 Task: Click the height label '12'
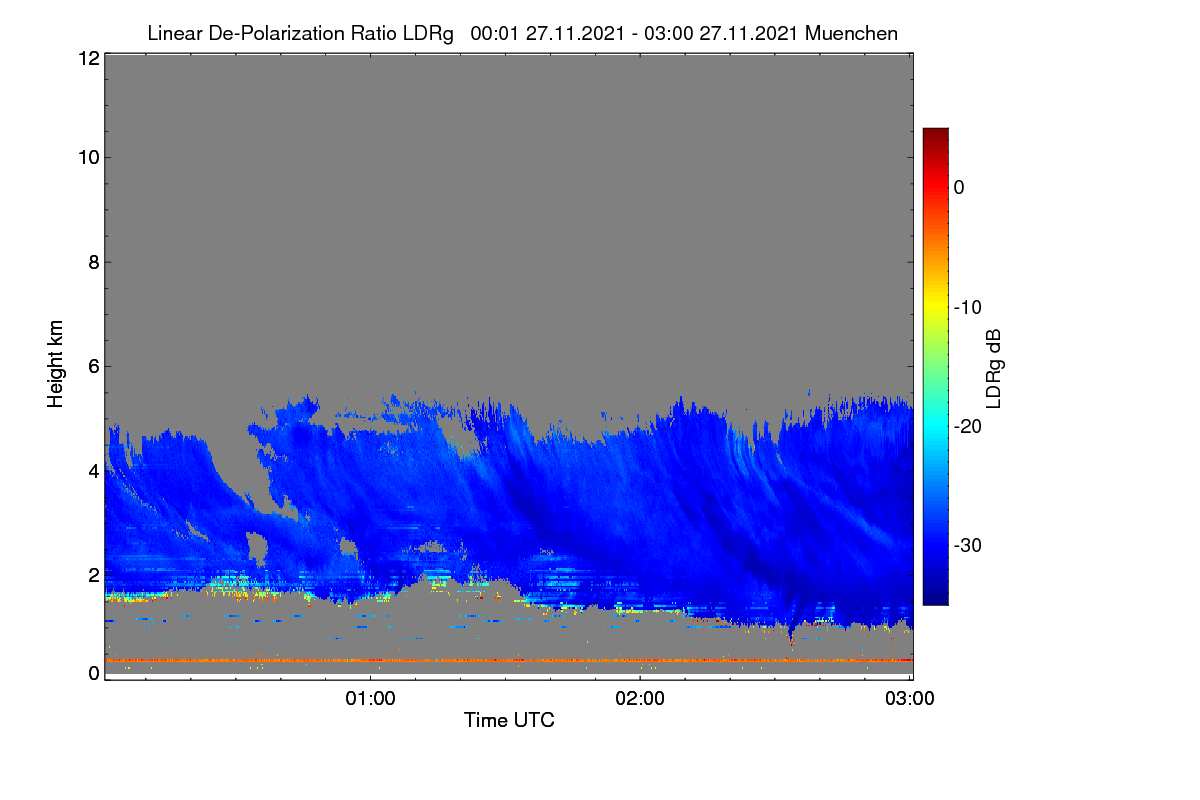[87, 58]
